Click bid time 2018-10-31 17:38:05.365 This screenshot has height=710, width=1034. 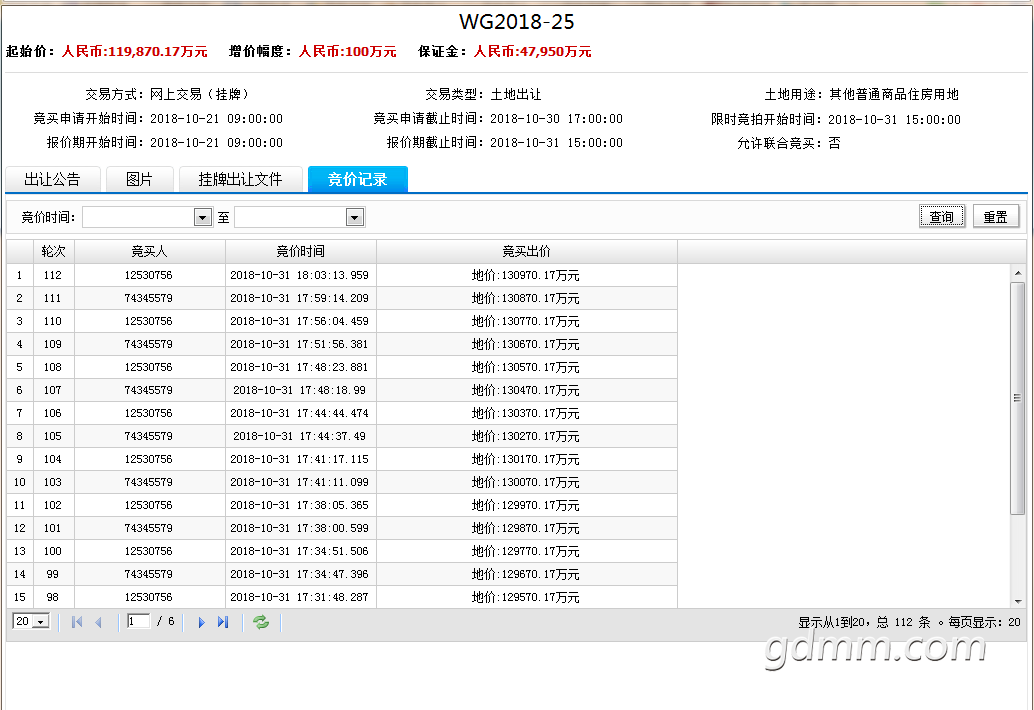point(299,505)
